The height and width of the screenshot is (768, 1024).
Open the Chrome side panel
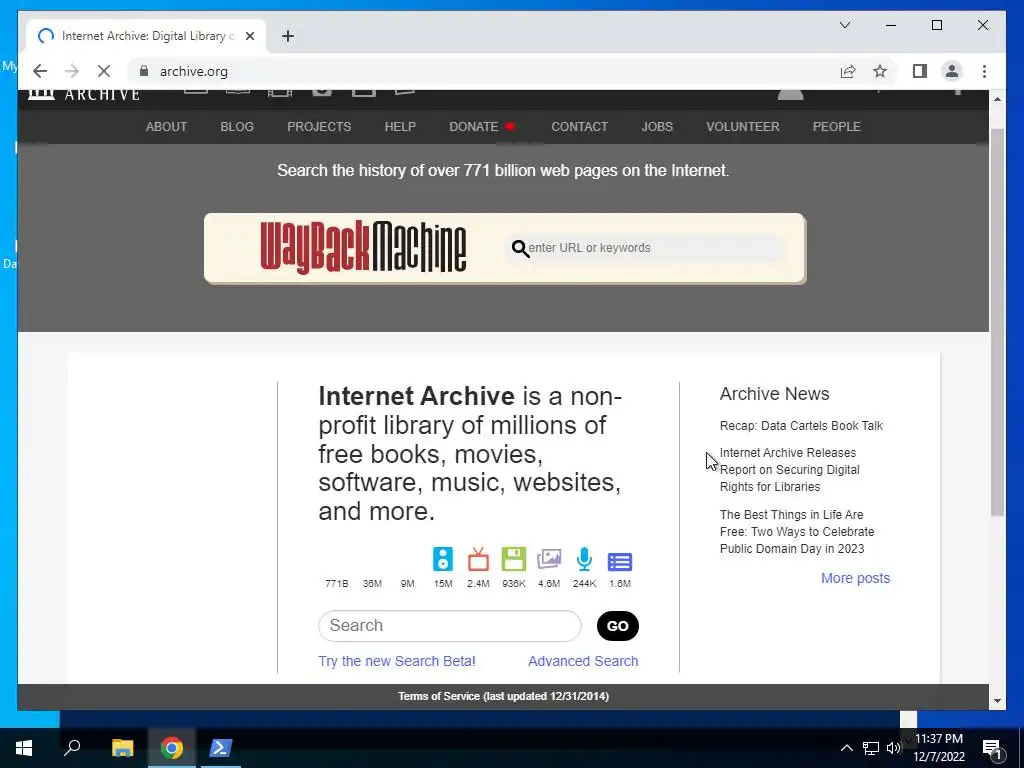pyautogui.click(x=920, y=71)
